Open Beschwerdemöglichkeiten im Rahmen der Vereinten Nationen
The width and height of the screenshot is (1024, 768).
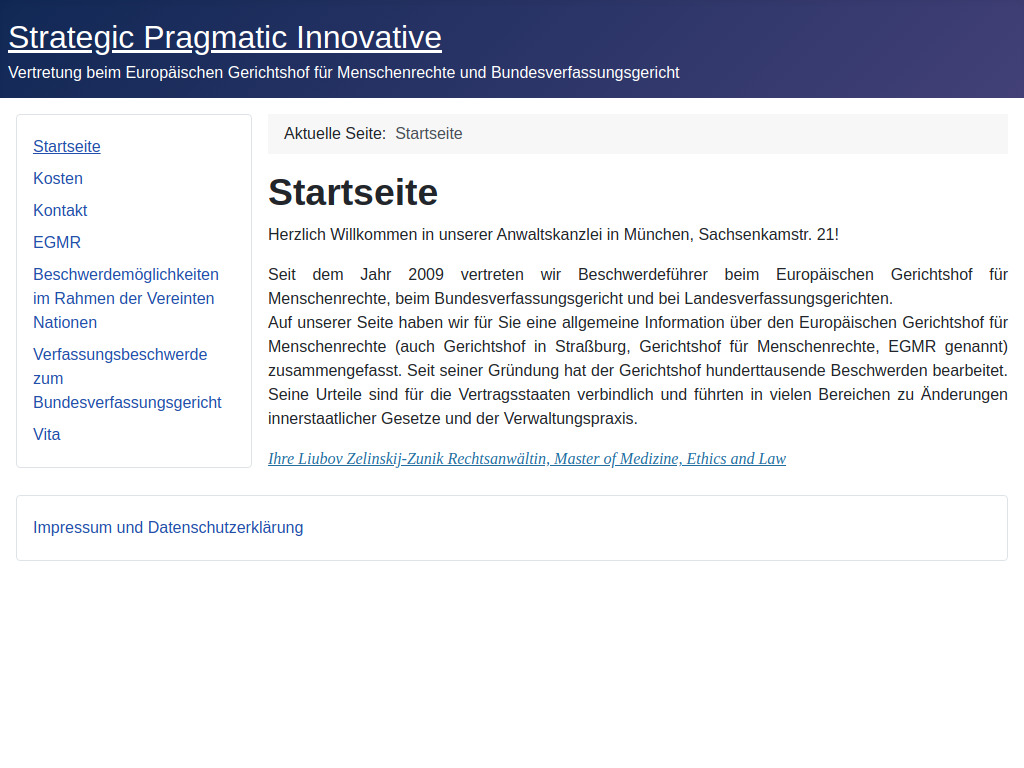click(125, 298)
